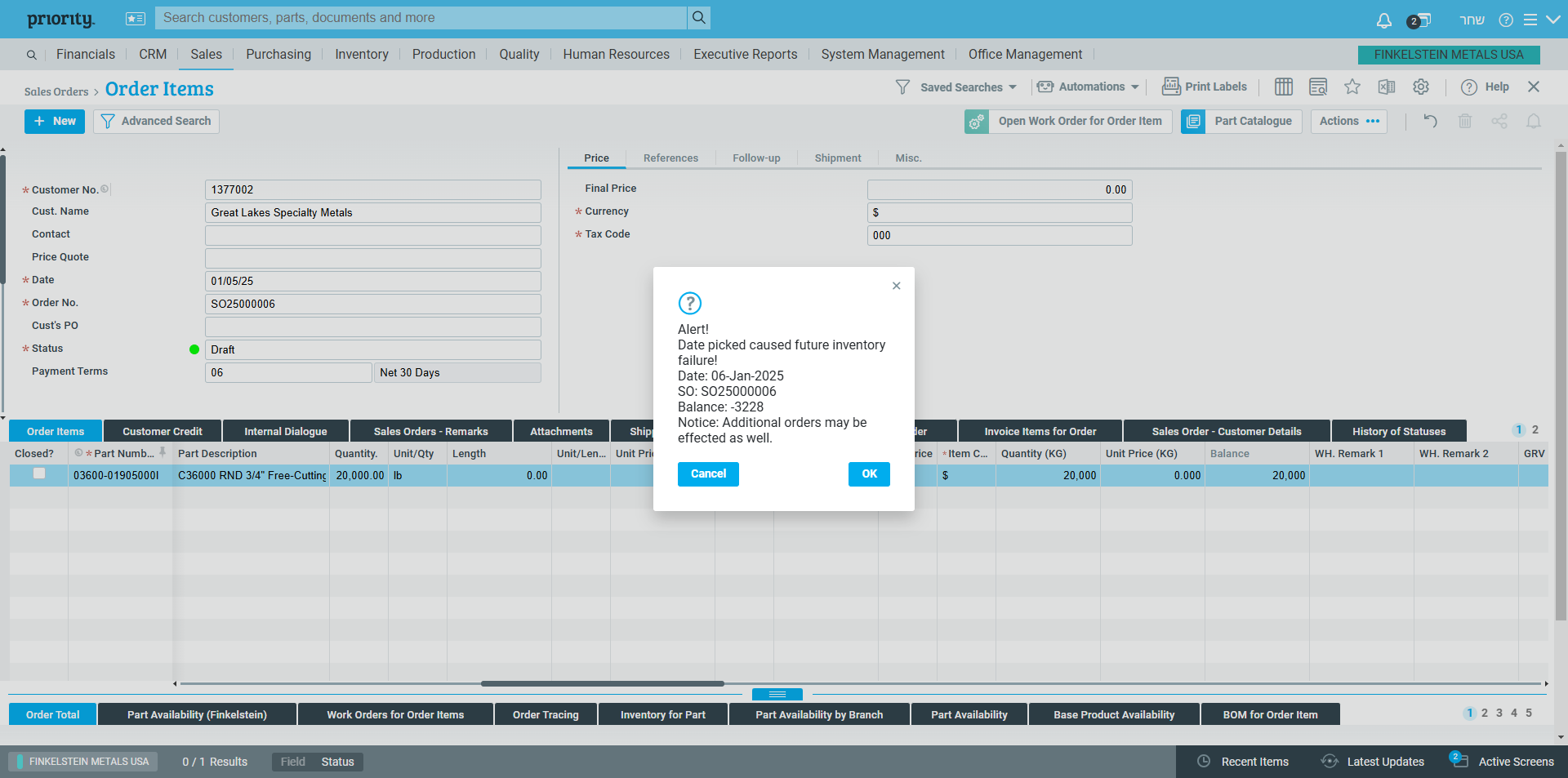Open the hamburger menu in top bar
The height and width of the screenshot is (778, 1568).
tap(1530, 20)
